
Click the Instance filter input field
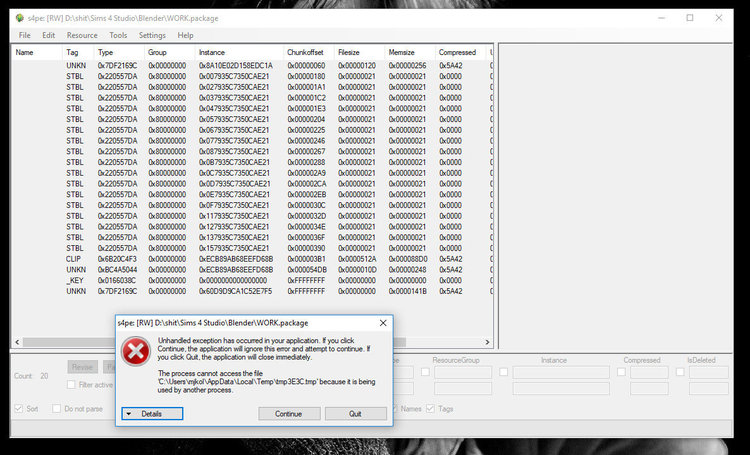pyautogui.click(x=561, y=372)
